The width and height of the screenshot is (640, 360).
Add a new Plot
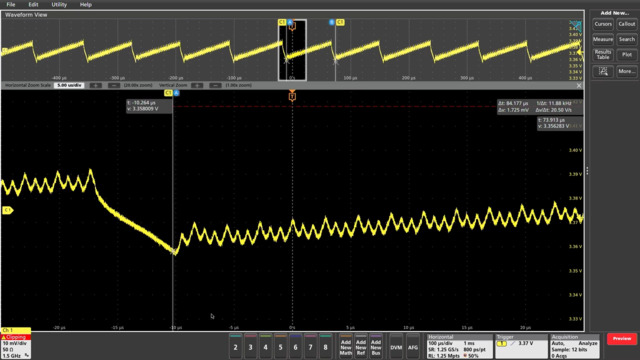627,55
